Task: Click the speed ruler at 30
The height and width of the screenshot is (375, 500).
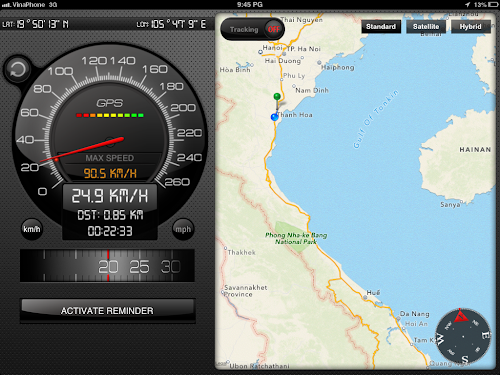Action: (171, 267)
